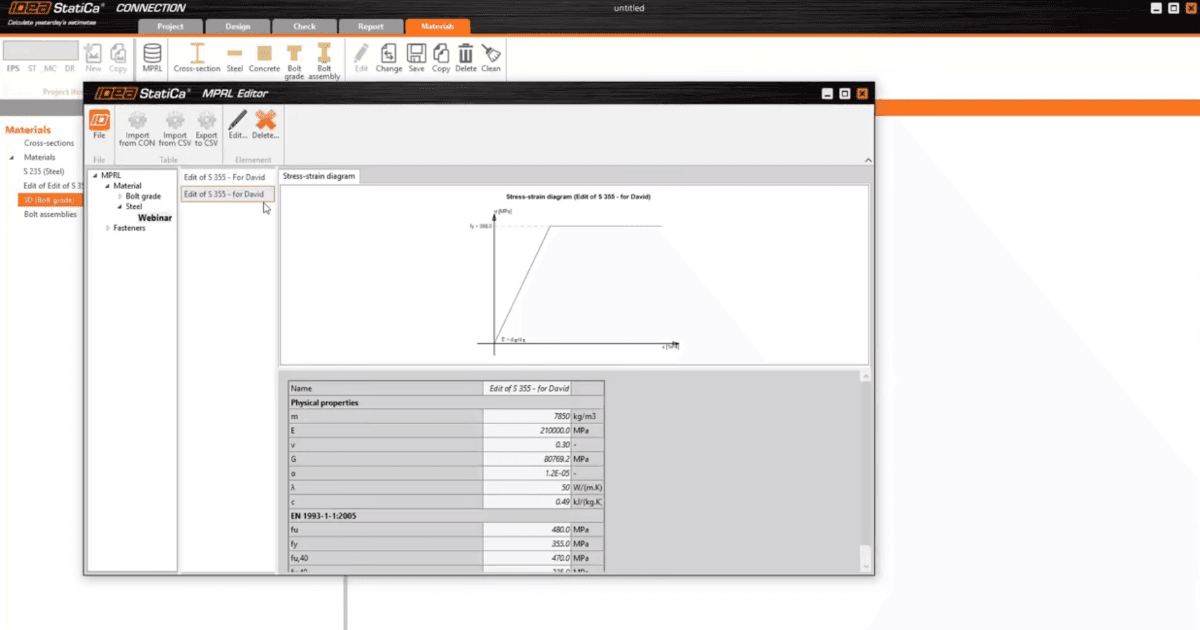1200x630 pixels.
Task: Click the Save floppy icon
Action: point(416,57)
